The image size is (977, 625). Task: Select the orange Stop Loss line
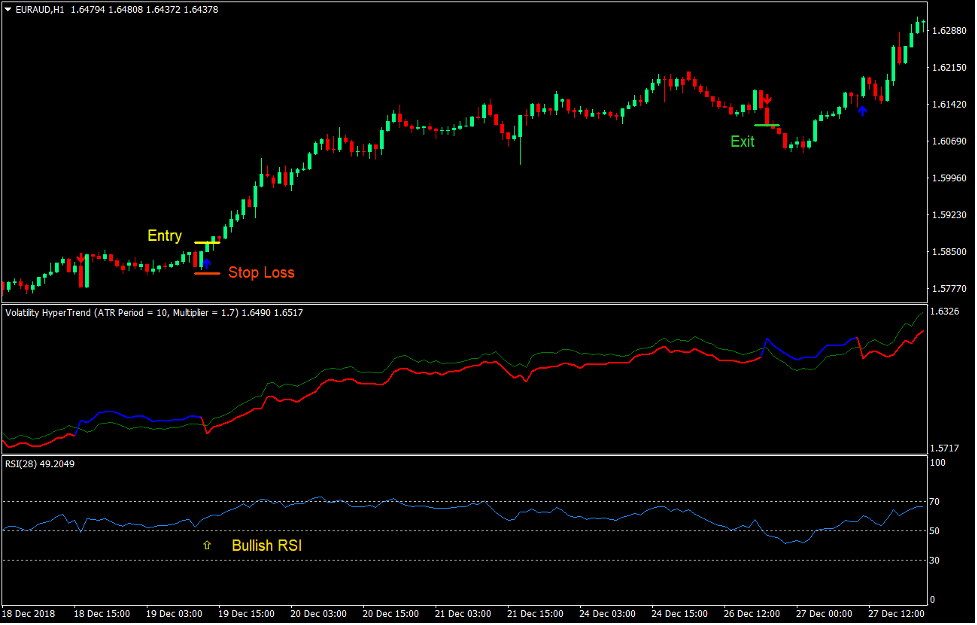[207, 273]
